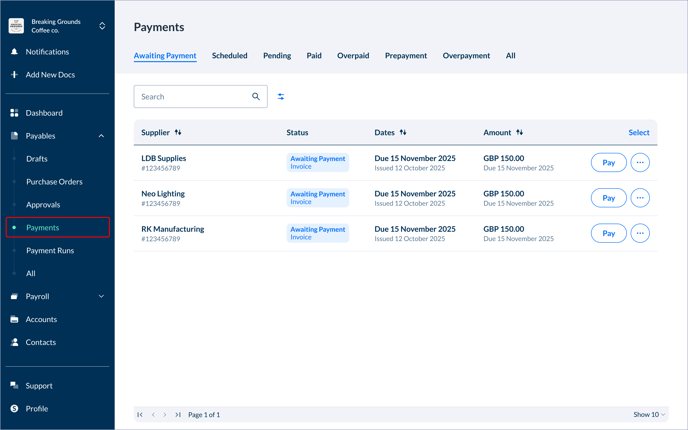Open Contacts person icon
Image resolution: width=688 pixels, height=430 pixels.
[x=14, y=343]
